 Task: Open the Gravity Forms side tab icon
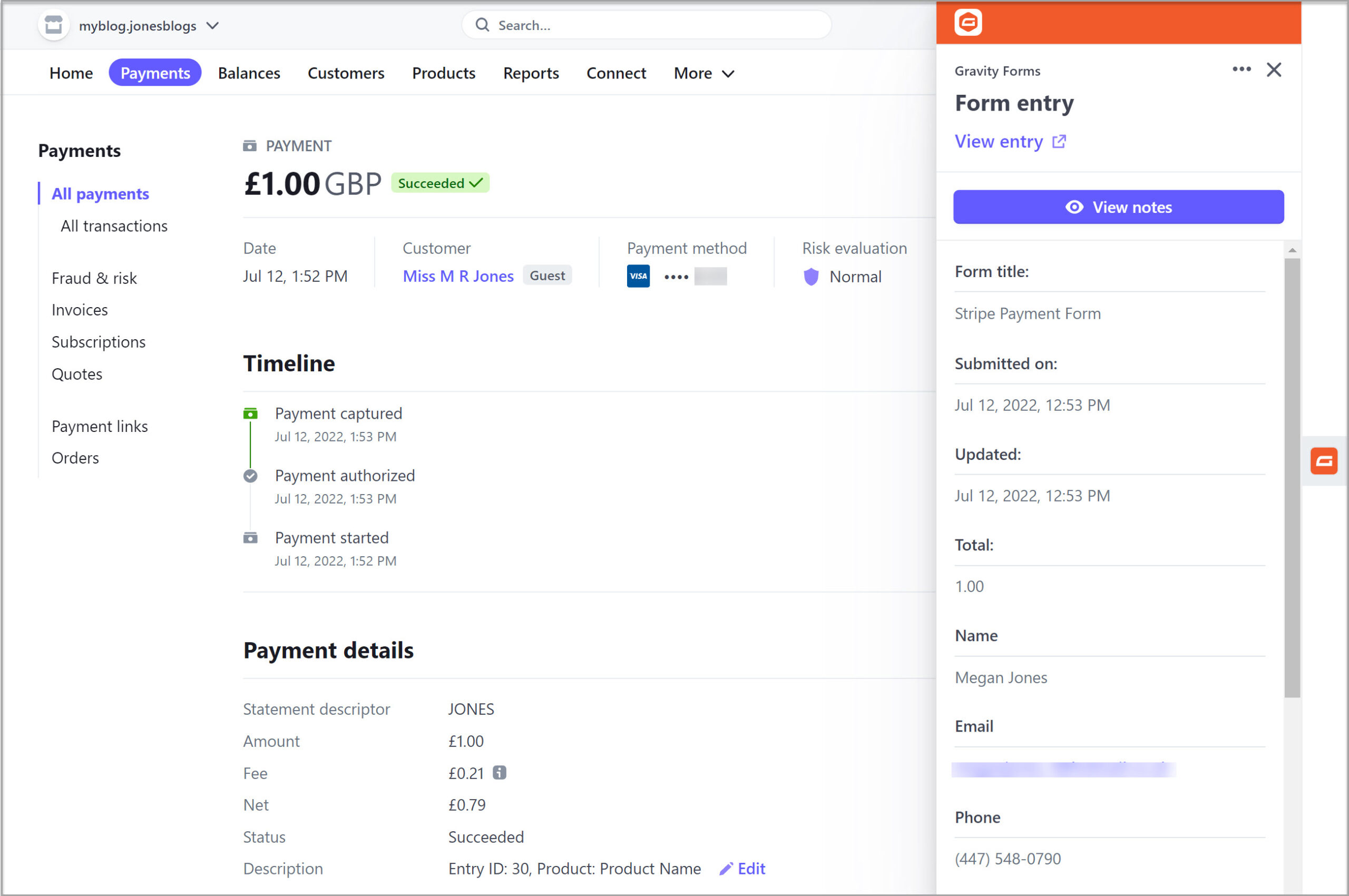(x=1323, y=460)
